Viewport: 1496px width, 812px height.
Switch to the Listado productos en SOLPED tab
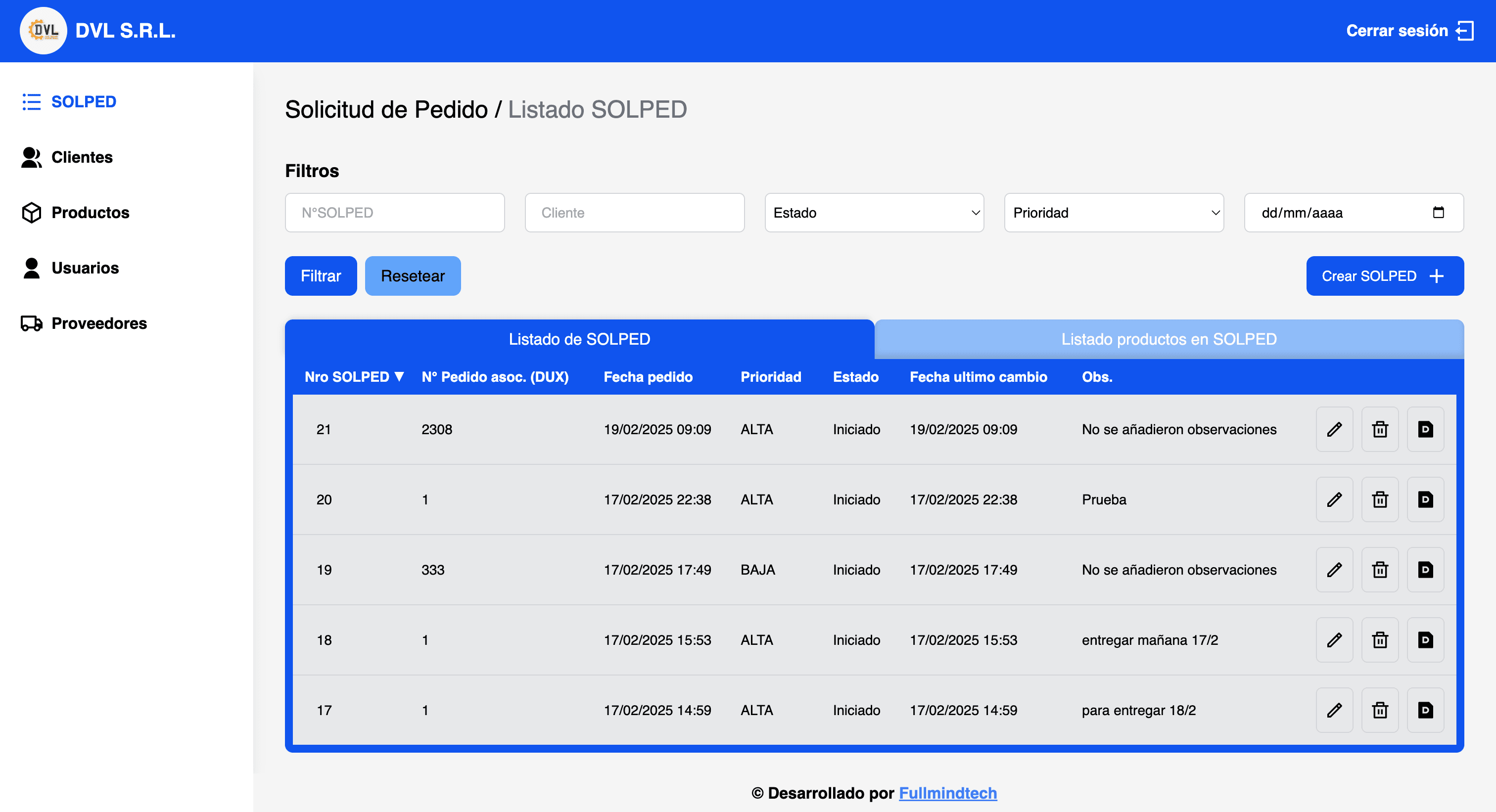click(x=1169, y=340)
